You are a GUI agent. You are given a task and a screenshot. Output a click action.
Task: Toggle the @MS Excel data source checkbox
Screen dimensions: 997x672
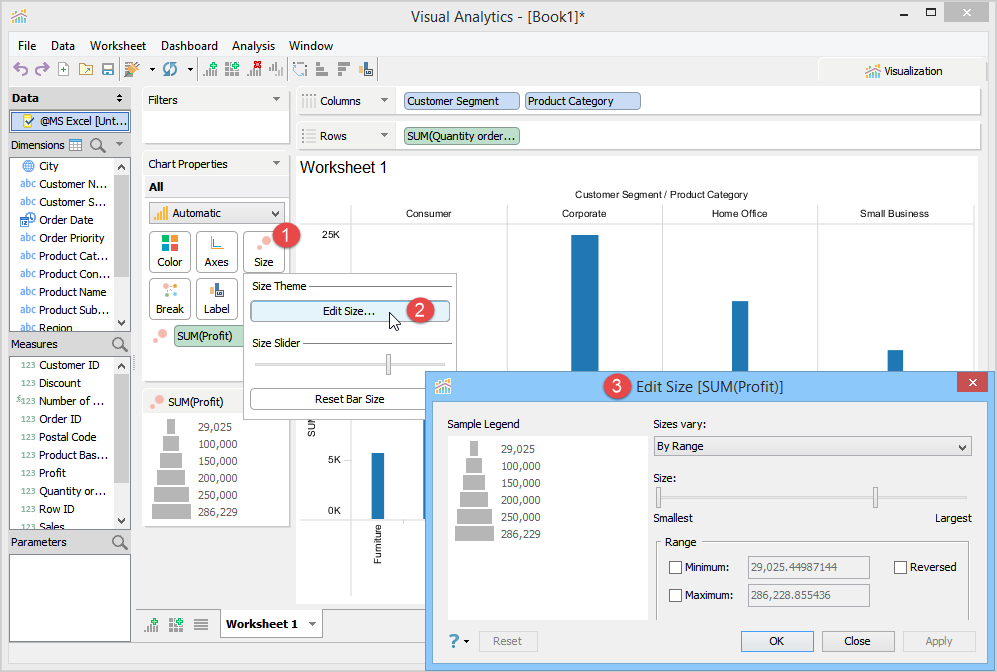pyautogui.click(x=28, y=121)
